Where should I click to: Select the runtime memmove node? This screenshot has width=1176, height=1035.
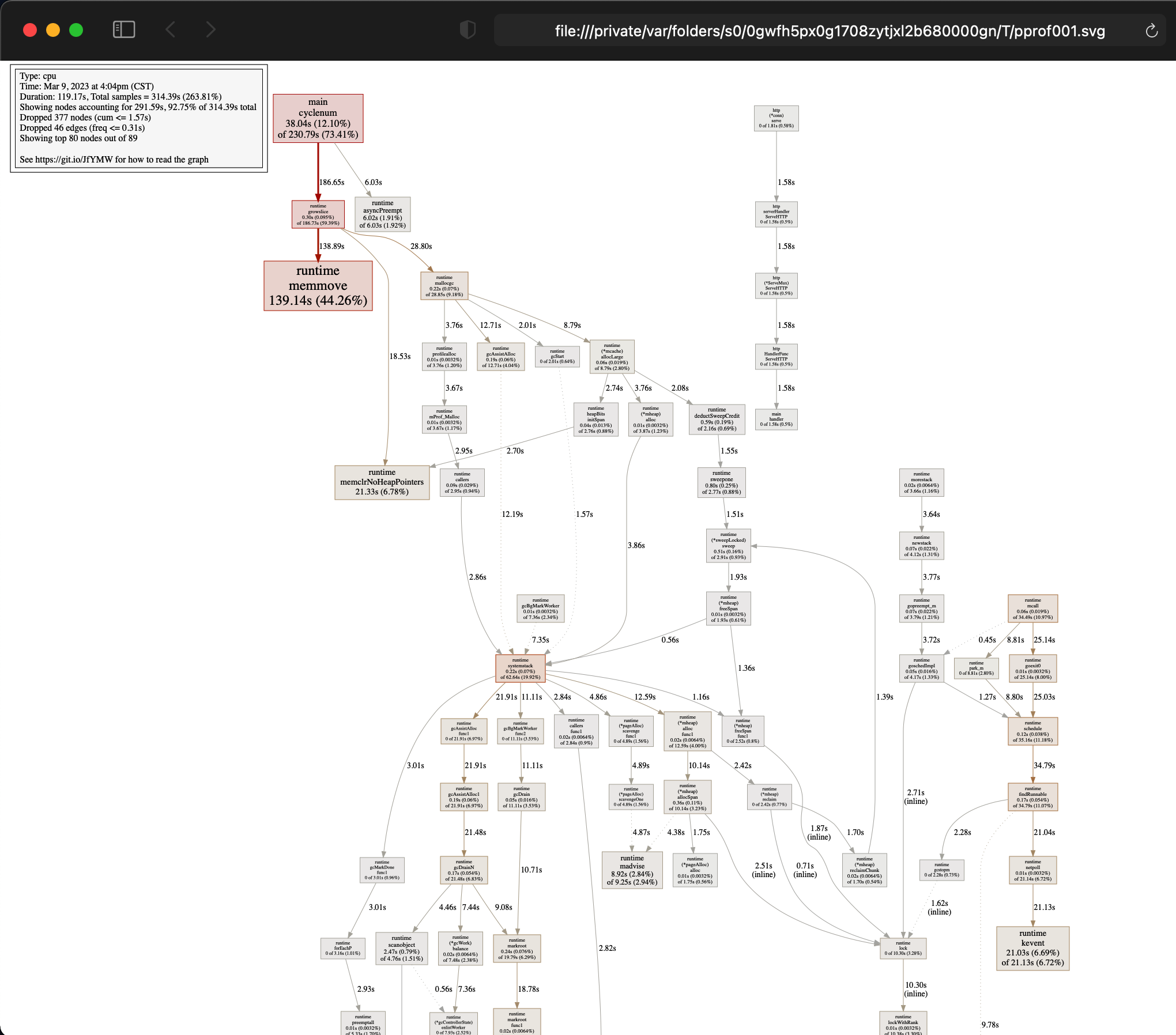coord(318,286)
